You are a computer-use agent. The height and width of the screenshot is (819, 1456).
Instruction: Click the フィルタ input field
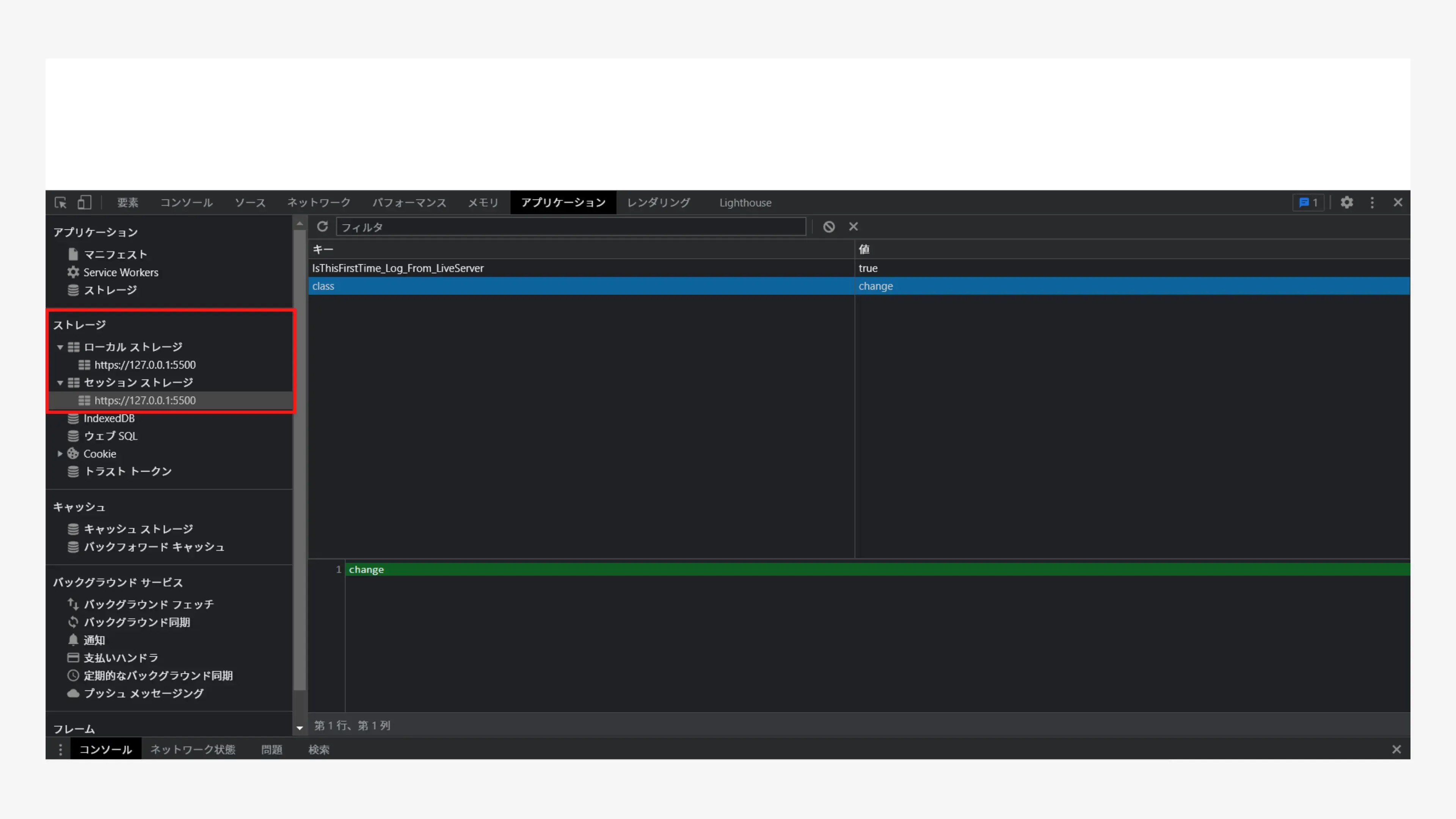571,227
